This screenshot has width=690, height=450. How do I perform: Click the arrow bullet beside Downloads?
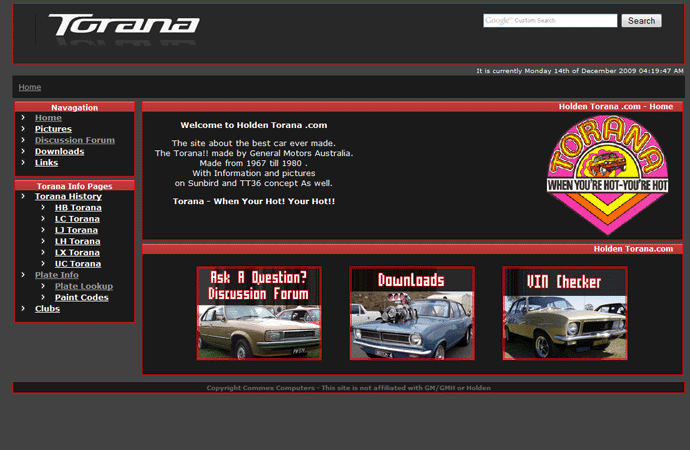[x=23, y=151]
